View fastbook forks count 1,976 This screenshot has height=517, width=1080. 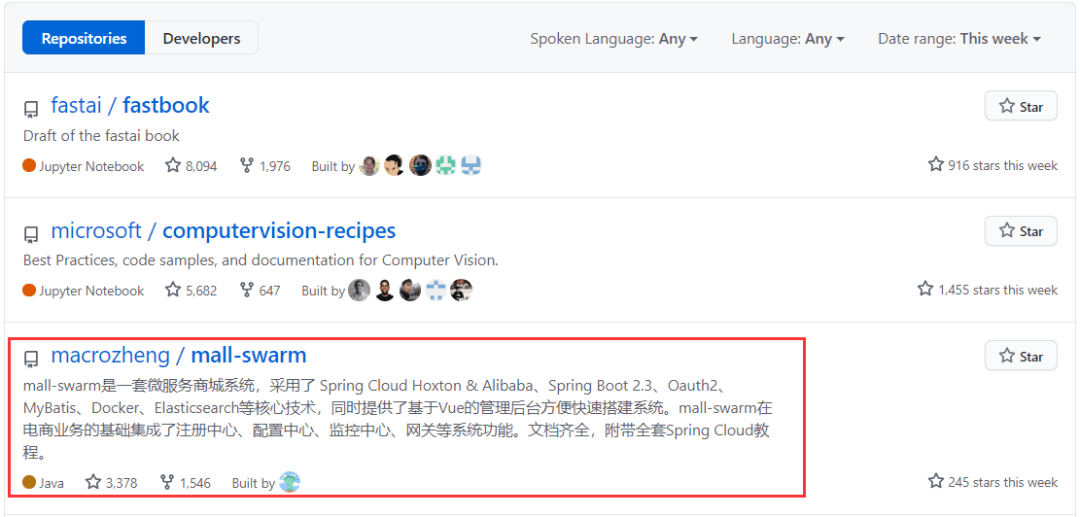(265, 165)
